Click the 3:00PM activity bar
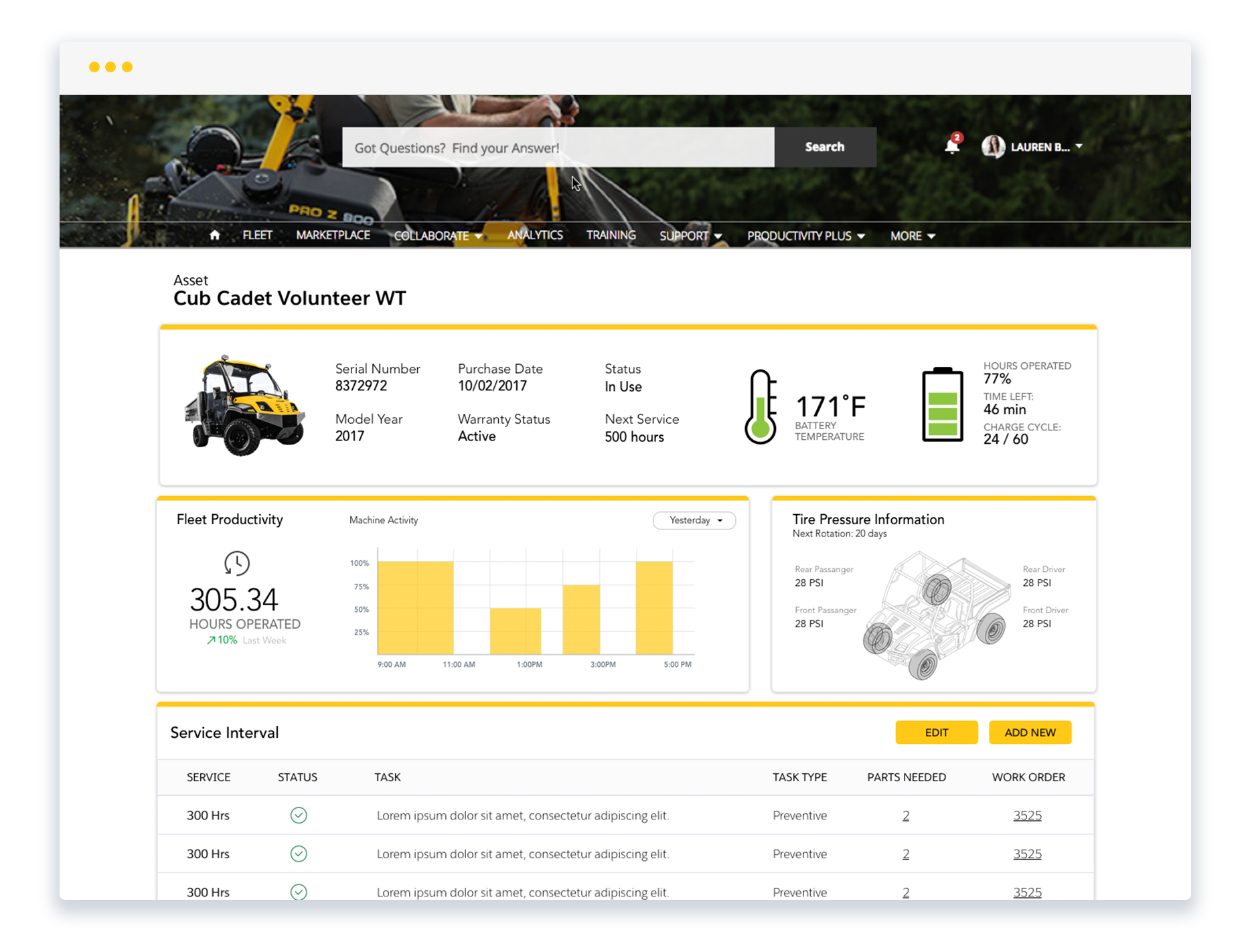 581,619
